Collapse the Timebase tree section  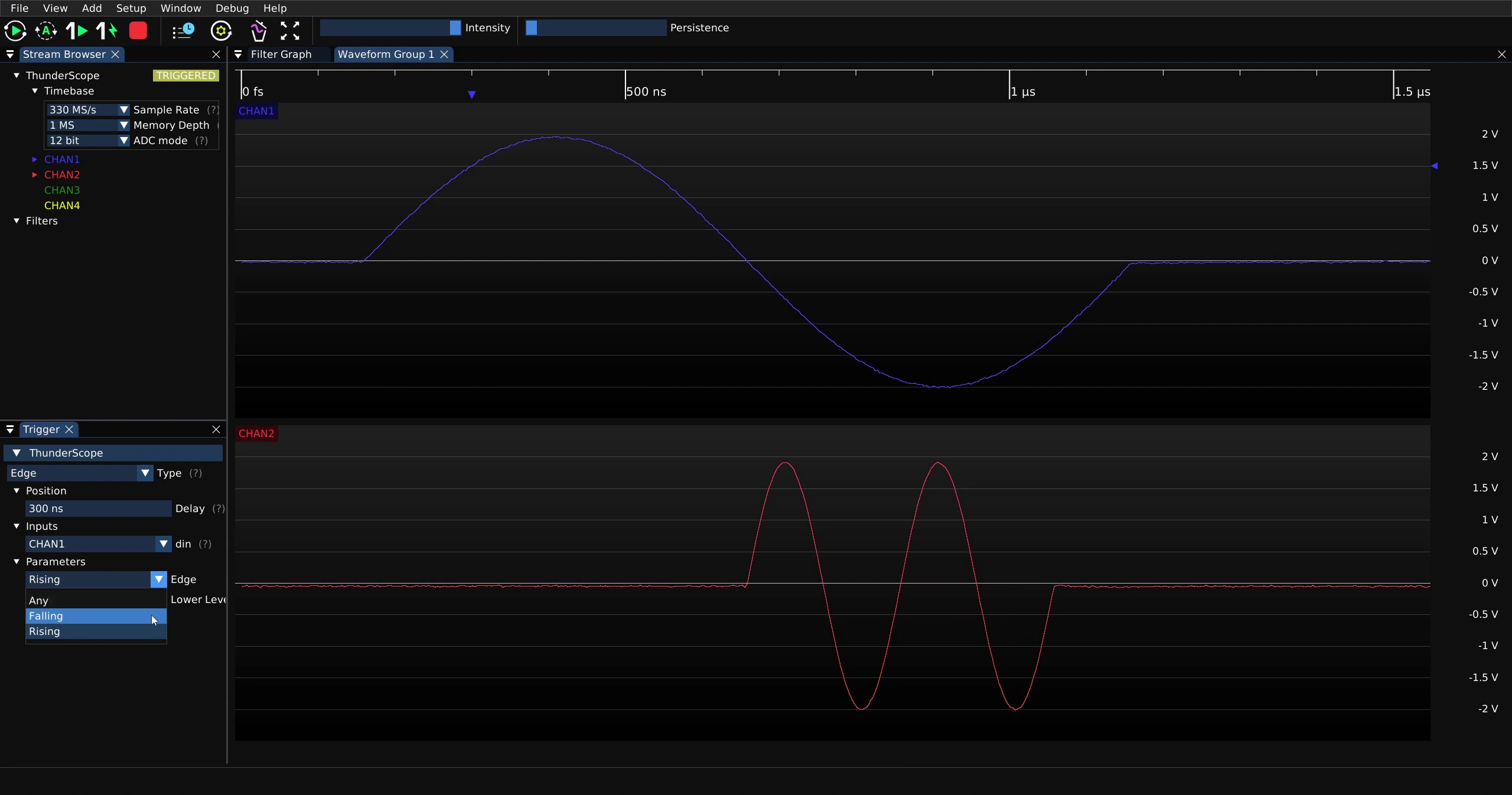35,91
